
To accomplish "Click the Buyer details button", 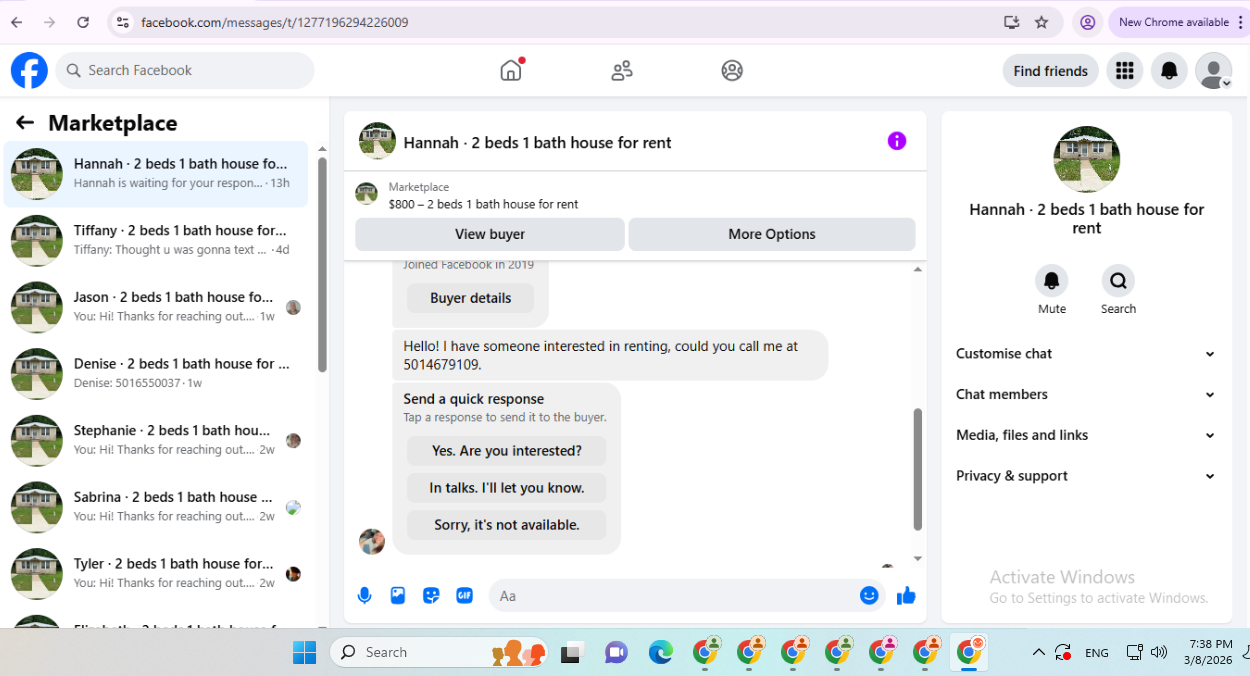I will point(470,298).
